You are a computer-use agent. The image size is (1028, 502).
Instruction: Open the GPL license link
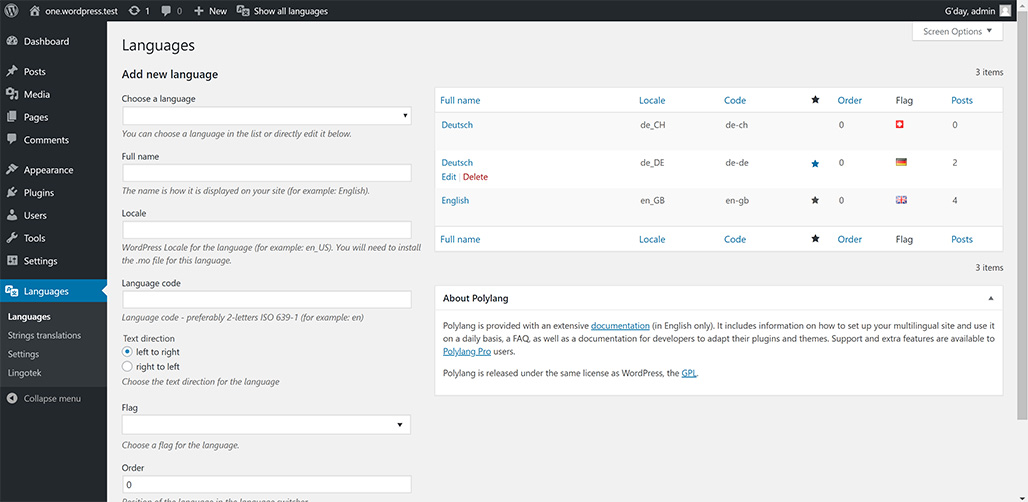689,374
